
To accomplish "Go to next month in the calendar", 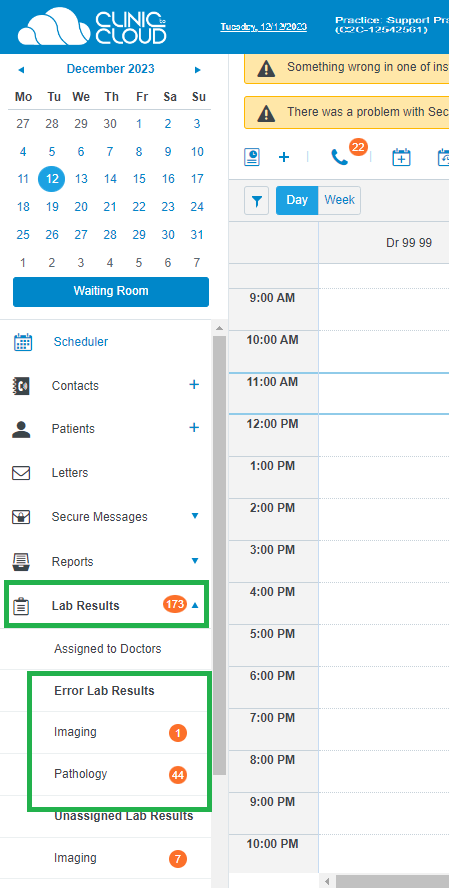I will tap(198, 70).
